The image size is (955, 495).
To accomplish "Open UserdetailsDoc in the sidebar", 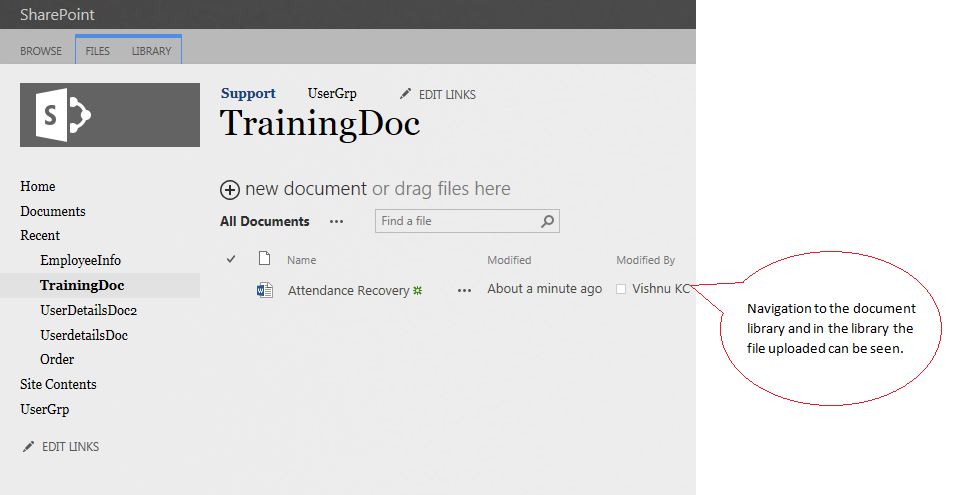I will click(x=84, y=335).
